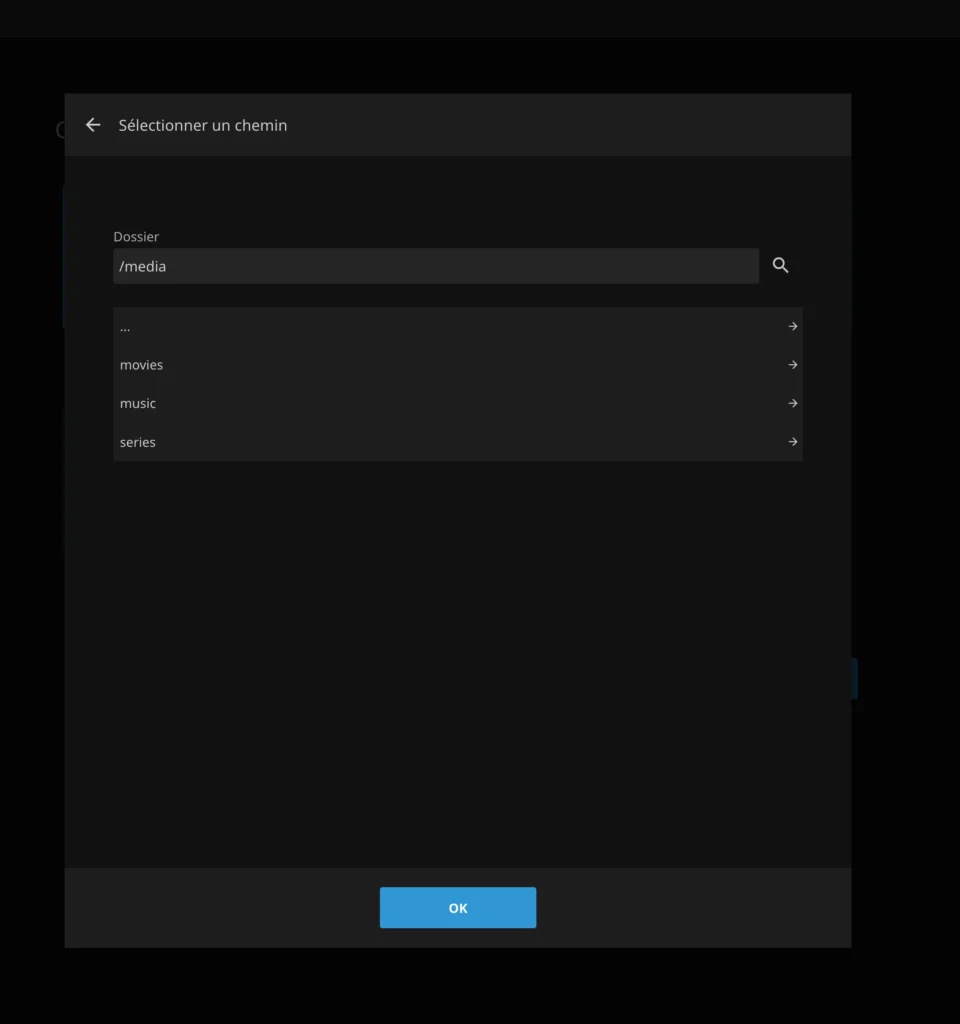Click the 'Sélectionner un chemin' dialog title
This screenshot has height=1024, width=960.
(203, 125)
